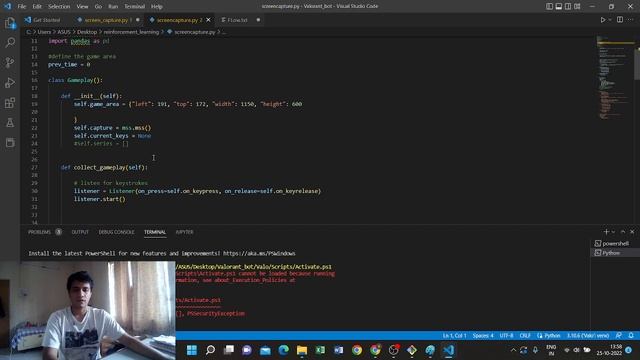Switch to the Flow.txt tab
This screenshot has width=640, height=360.
click(237, 20)
